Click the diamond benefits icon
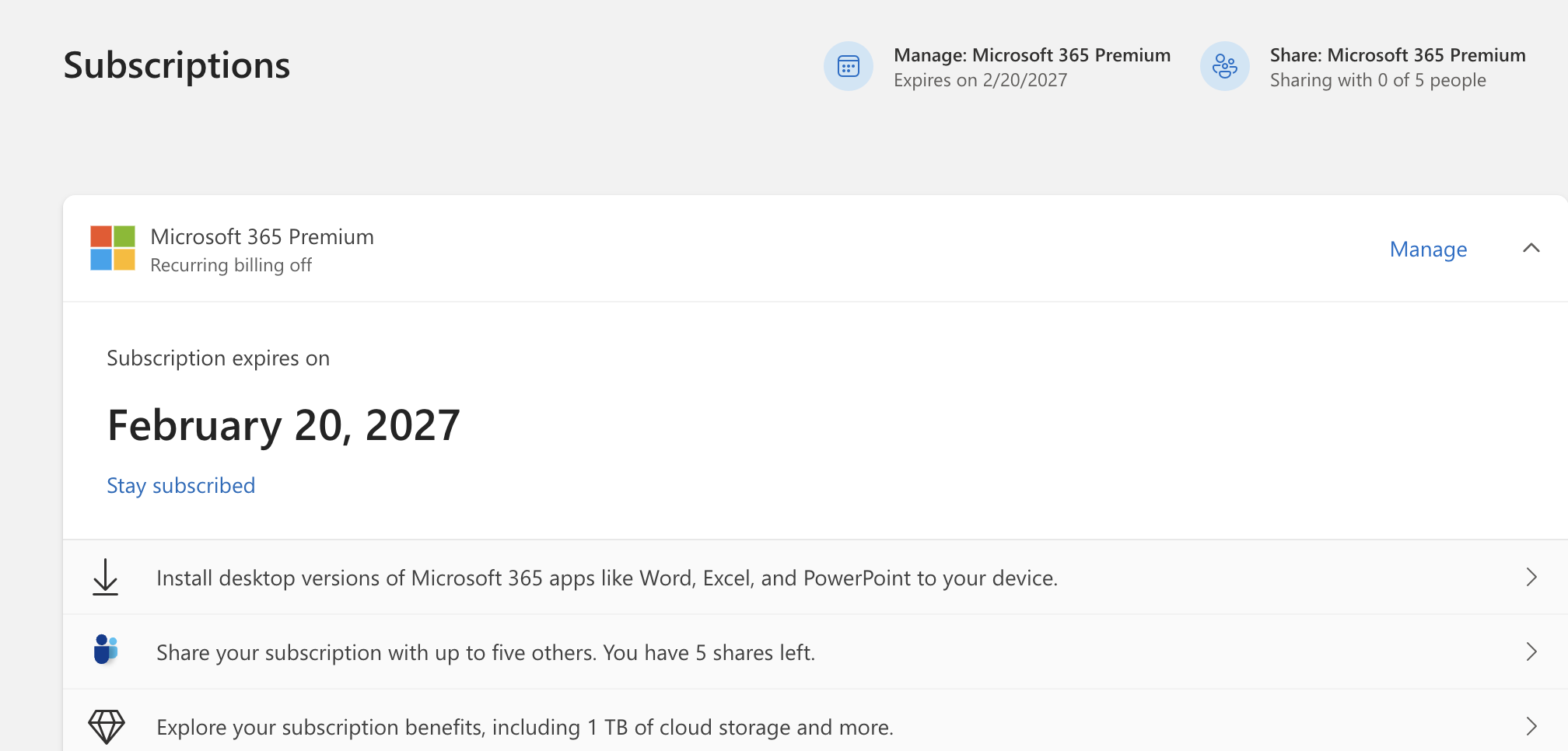This screenshot has height=751, width=1568. (x=106, y=727)
